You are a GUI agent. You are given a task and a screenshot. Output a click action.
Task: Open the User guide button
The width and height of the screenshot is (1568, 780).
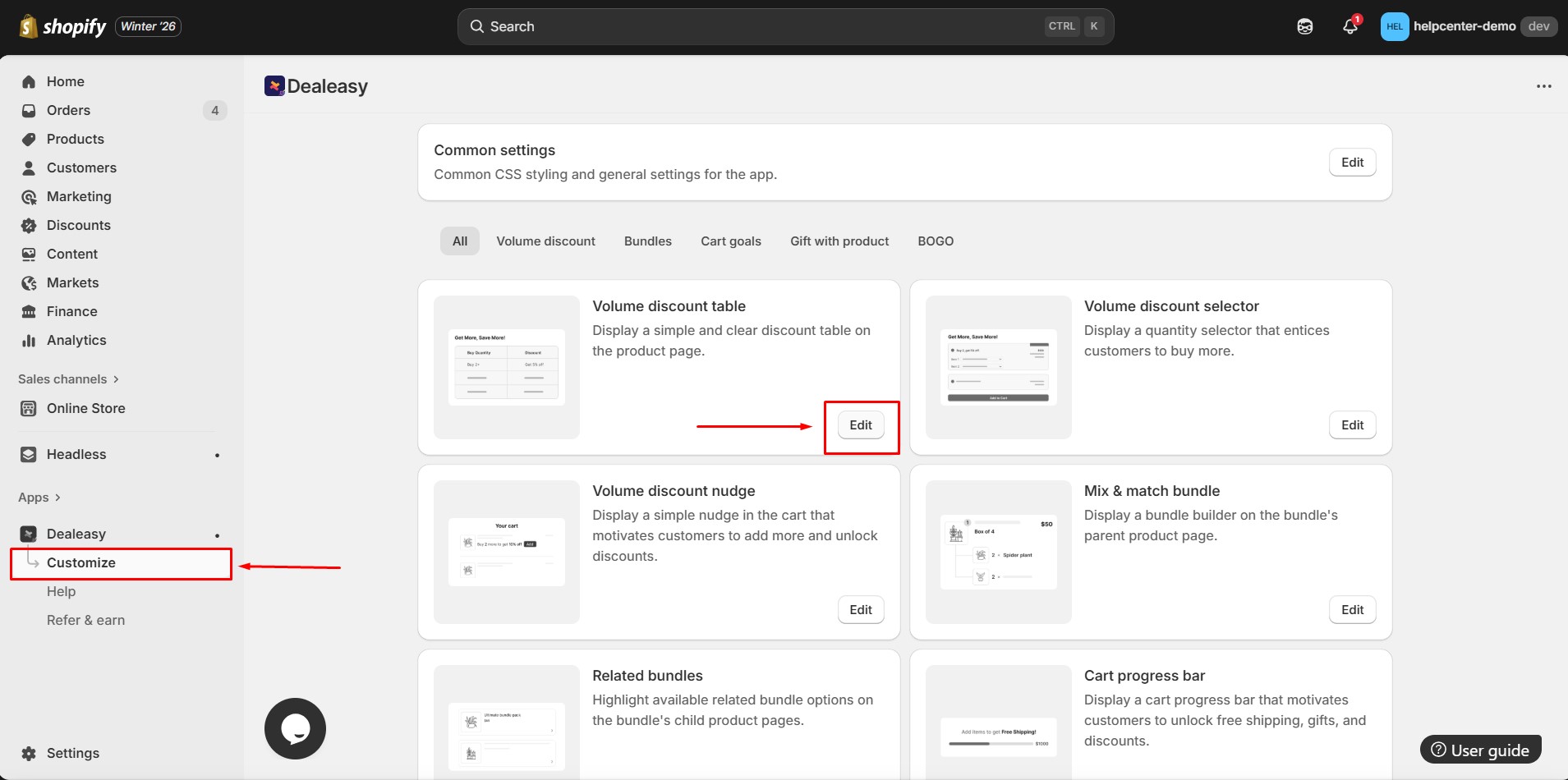coord(1480,750)
